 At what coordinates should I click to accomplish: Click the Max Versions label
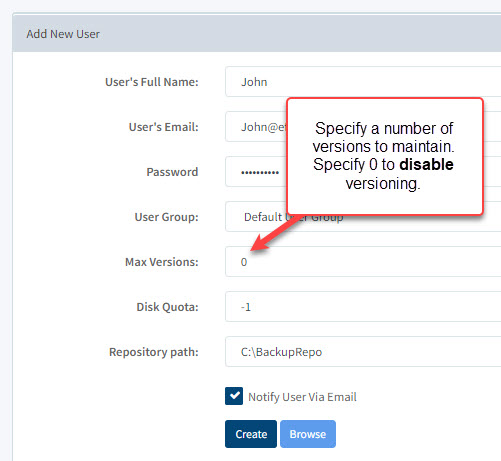click(x=162, y=262)
